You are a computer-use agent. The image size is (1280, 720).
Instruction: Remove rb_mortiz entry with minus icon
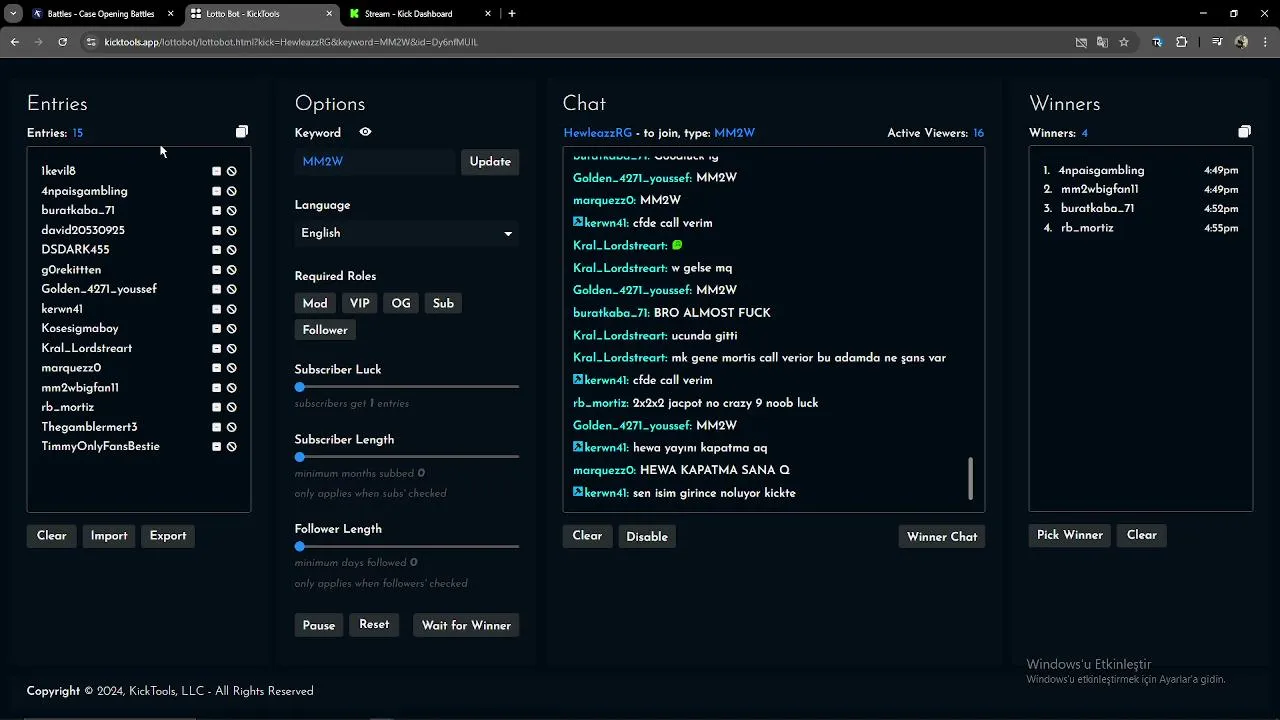coord(216,407)
